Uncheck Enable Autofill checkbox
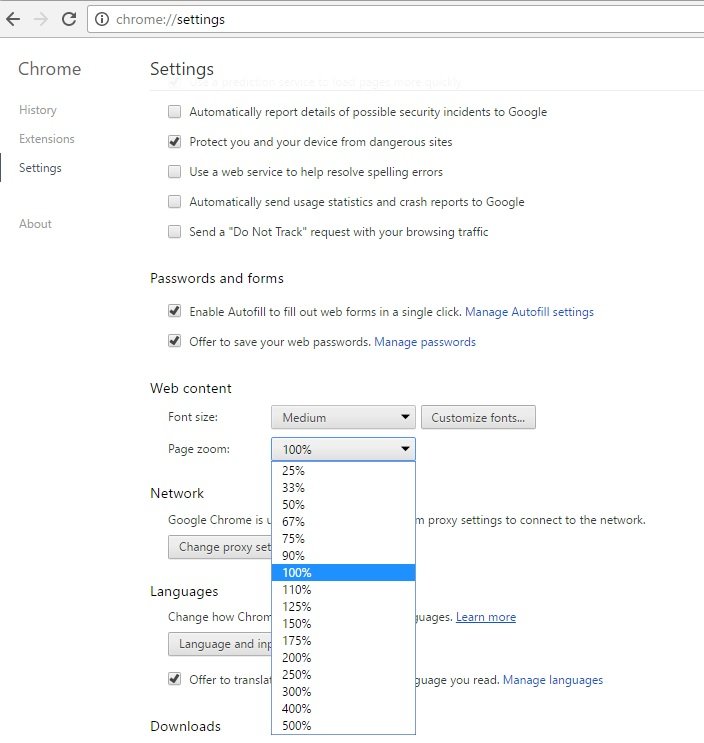Screen dimensions: 704x743 pos(174,311)
